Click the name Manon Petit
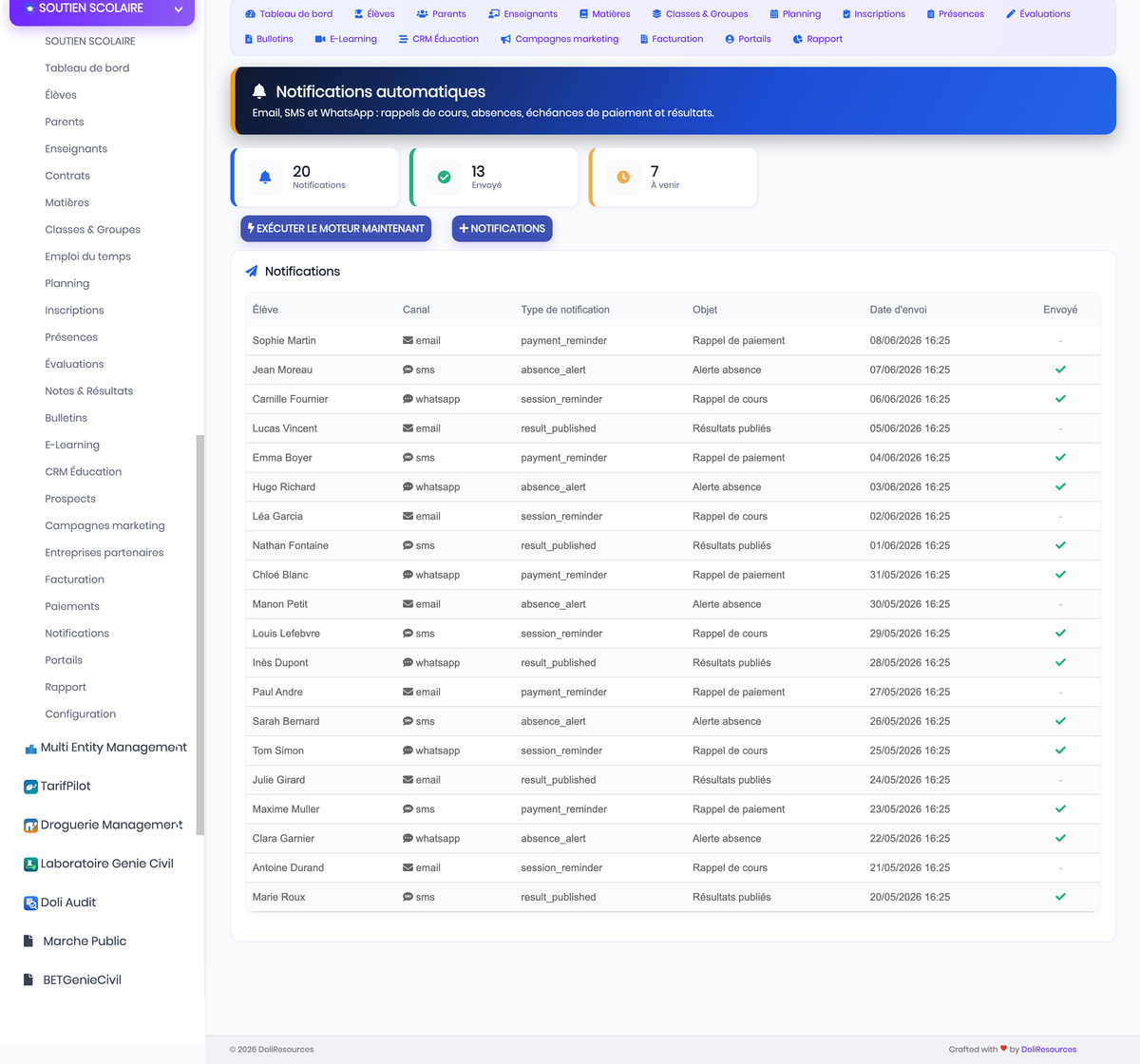Viewport: 1140px width, 1064px height. pos(280,604)
